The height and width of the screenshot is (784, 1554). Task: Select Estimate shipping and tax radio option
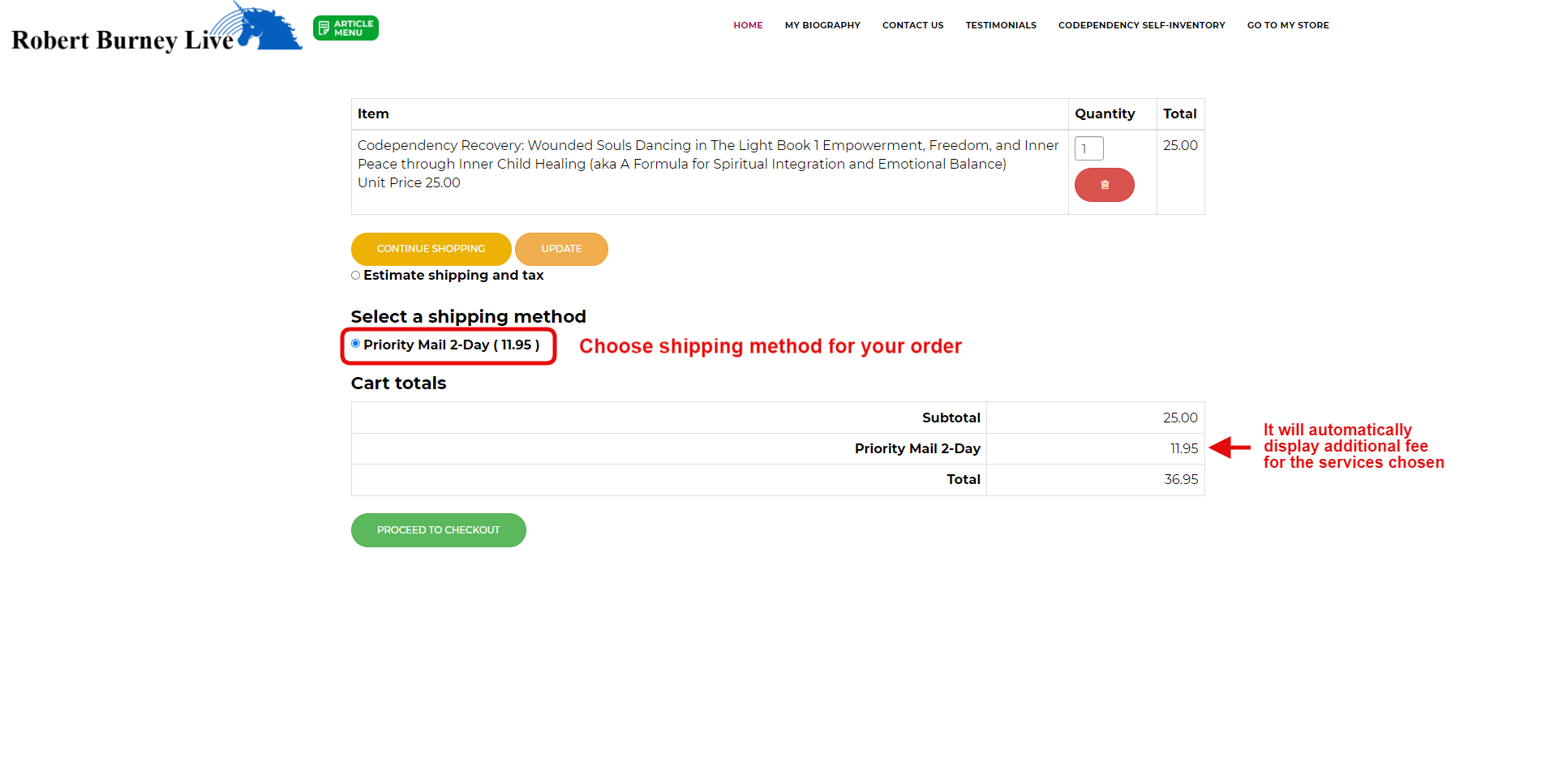coord(355,276)
